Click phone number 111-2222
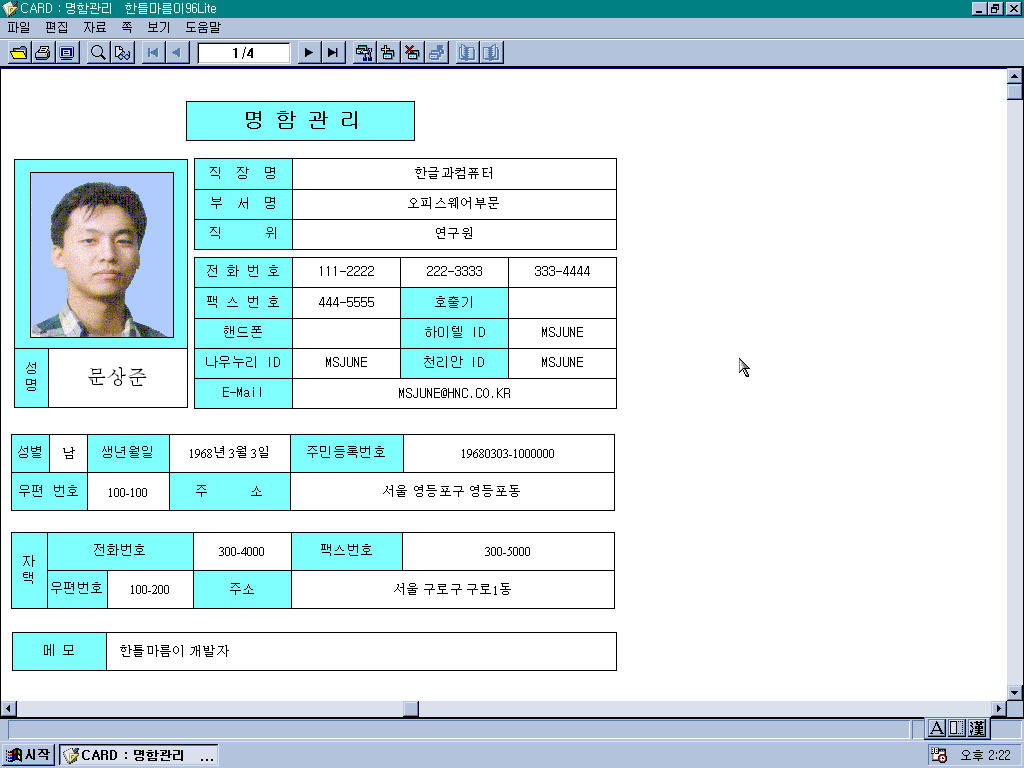The width and height of the screenshot is (1024, 768). [x=346, y=272]
